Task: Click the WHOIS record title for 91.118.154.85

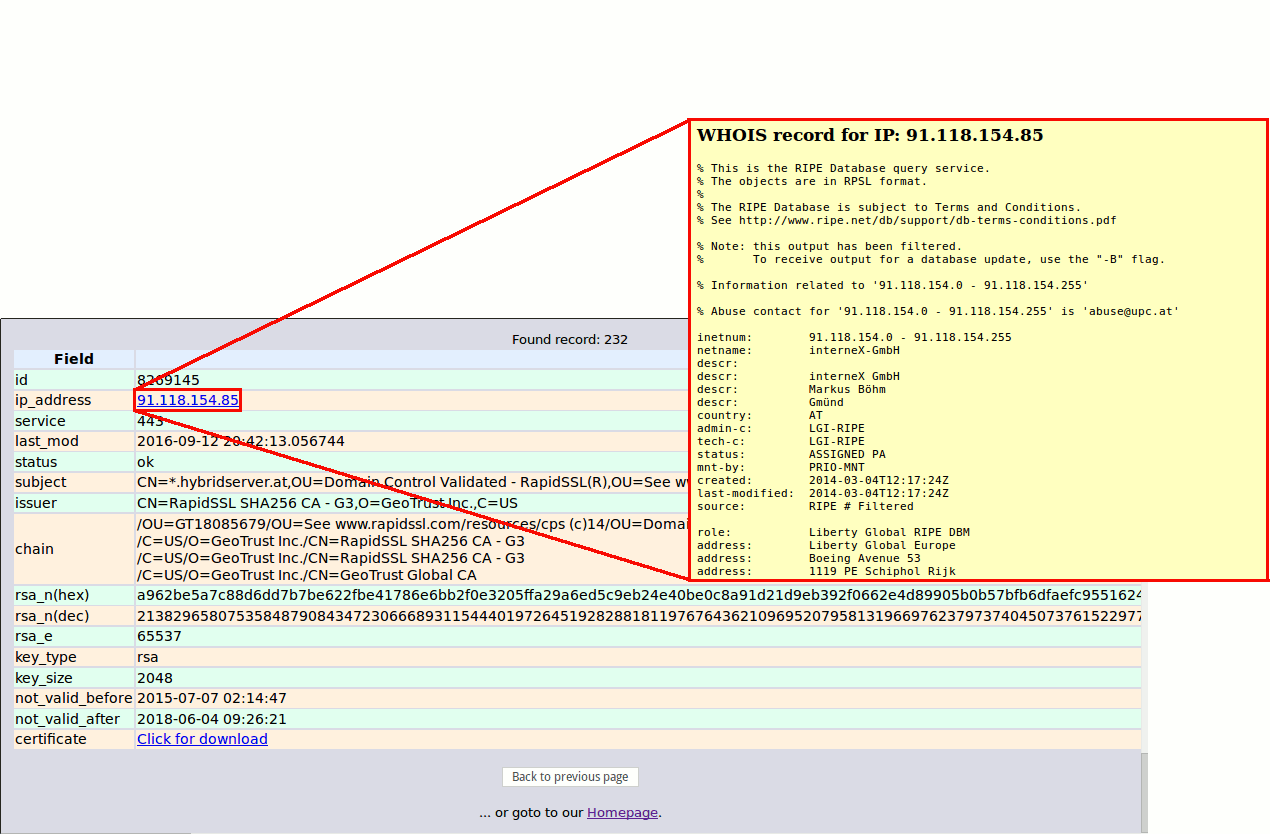Action: coord(870,135)
